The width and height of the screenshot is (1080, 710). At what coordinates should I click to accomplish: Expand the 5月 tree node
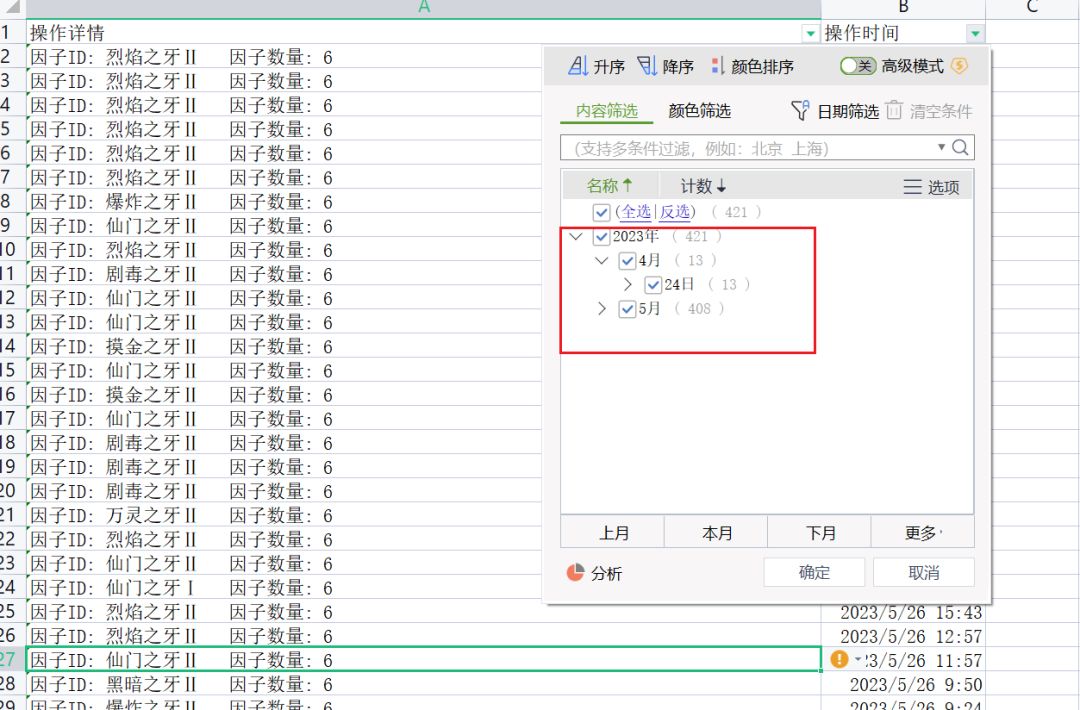click(x=602, y=309)
